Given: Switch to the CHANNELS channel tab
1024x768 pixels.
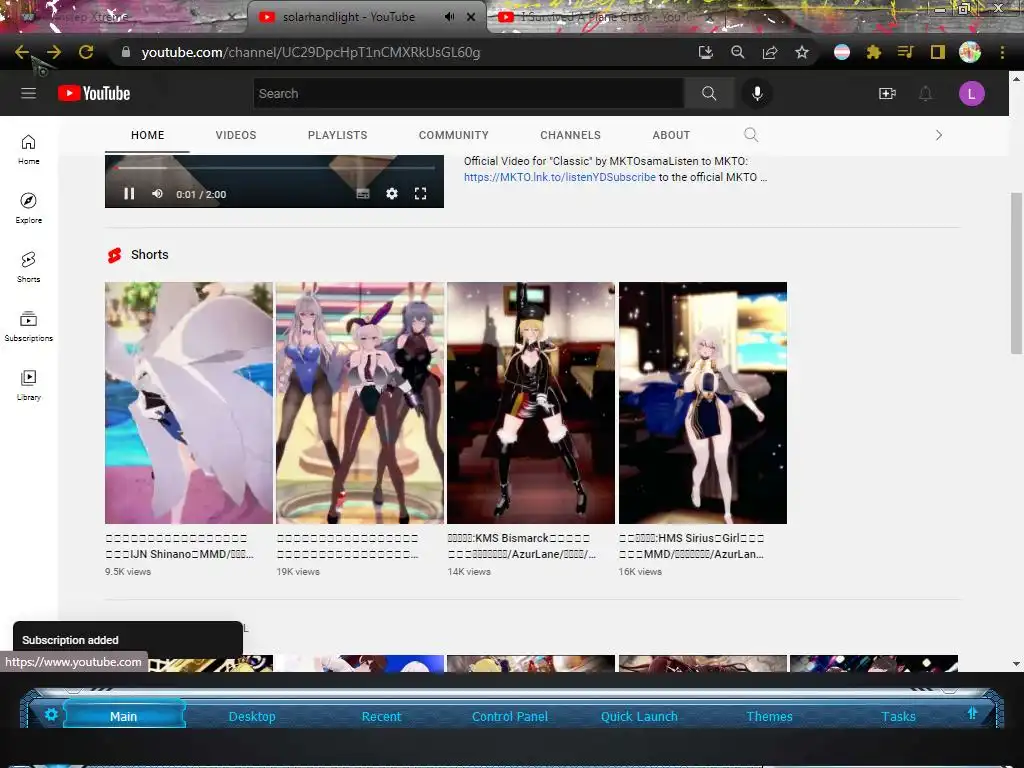Looking at the screenshot, I should (570, 135).
